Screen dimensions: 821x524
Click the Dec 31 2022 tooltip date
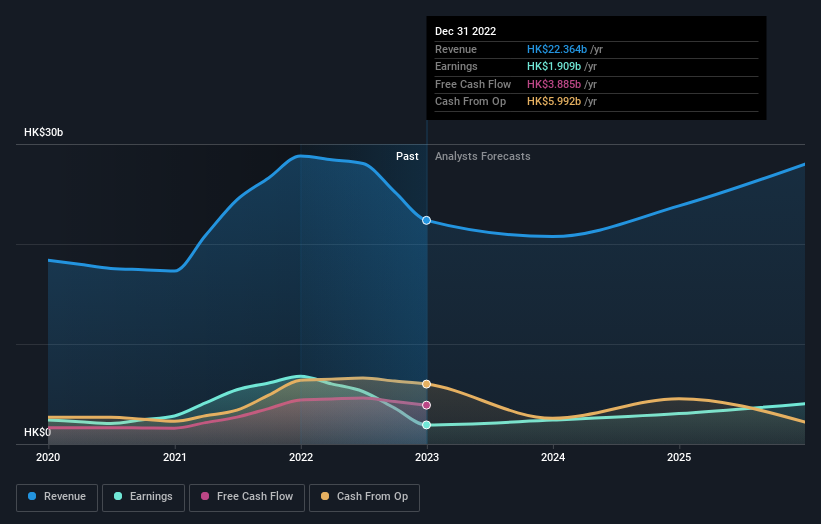point(465,31)
